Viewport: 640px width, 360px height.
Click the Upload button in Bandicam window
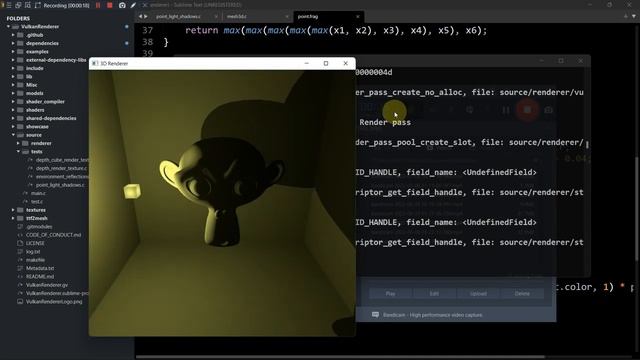pos(478,293)
